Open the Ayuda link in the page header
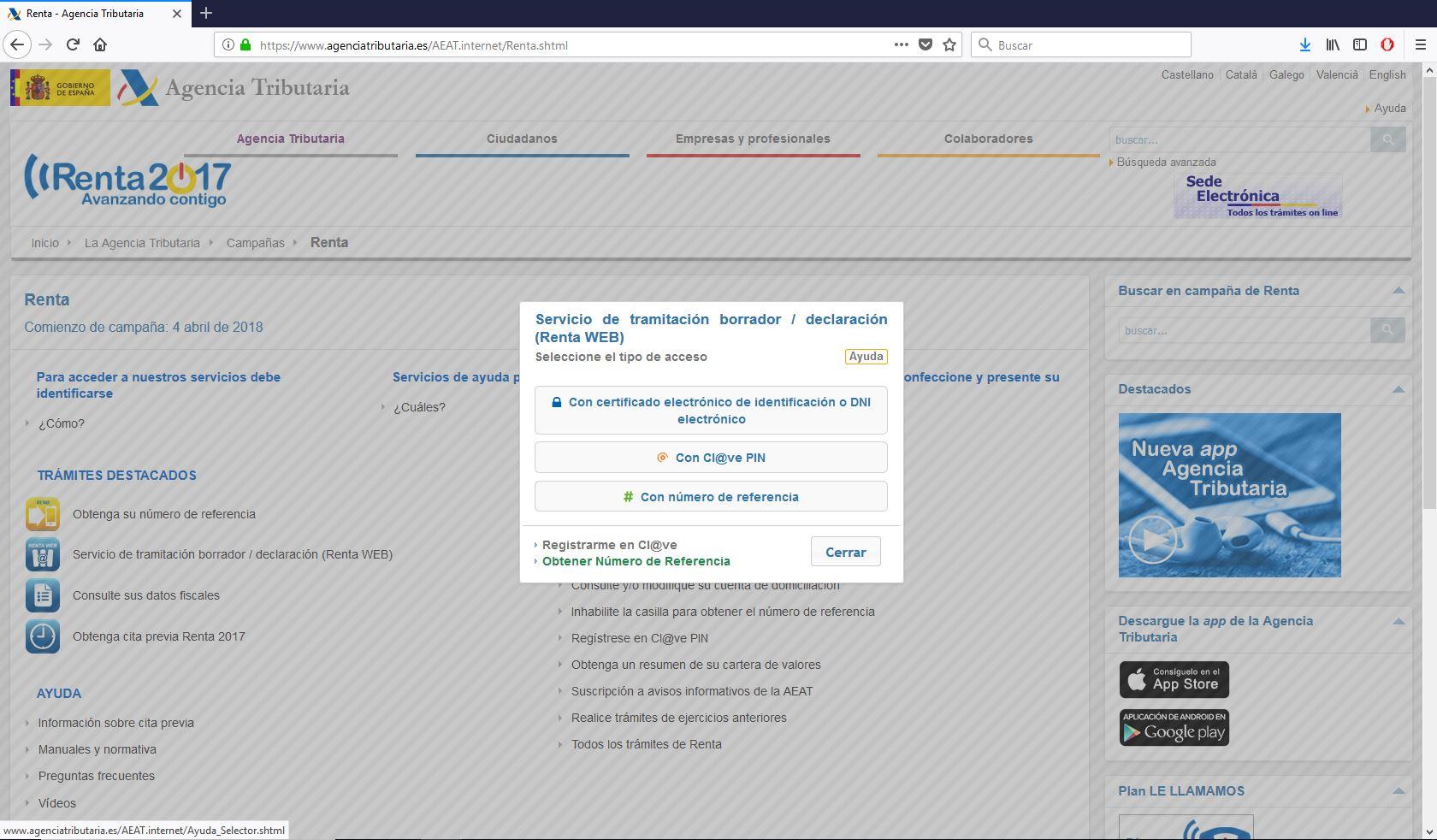 tap(1390, 109)
